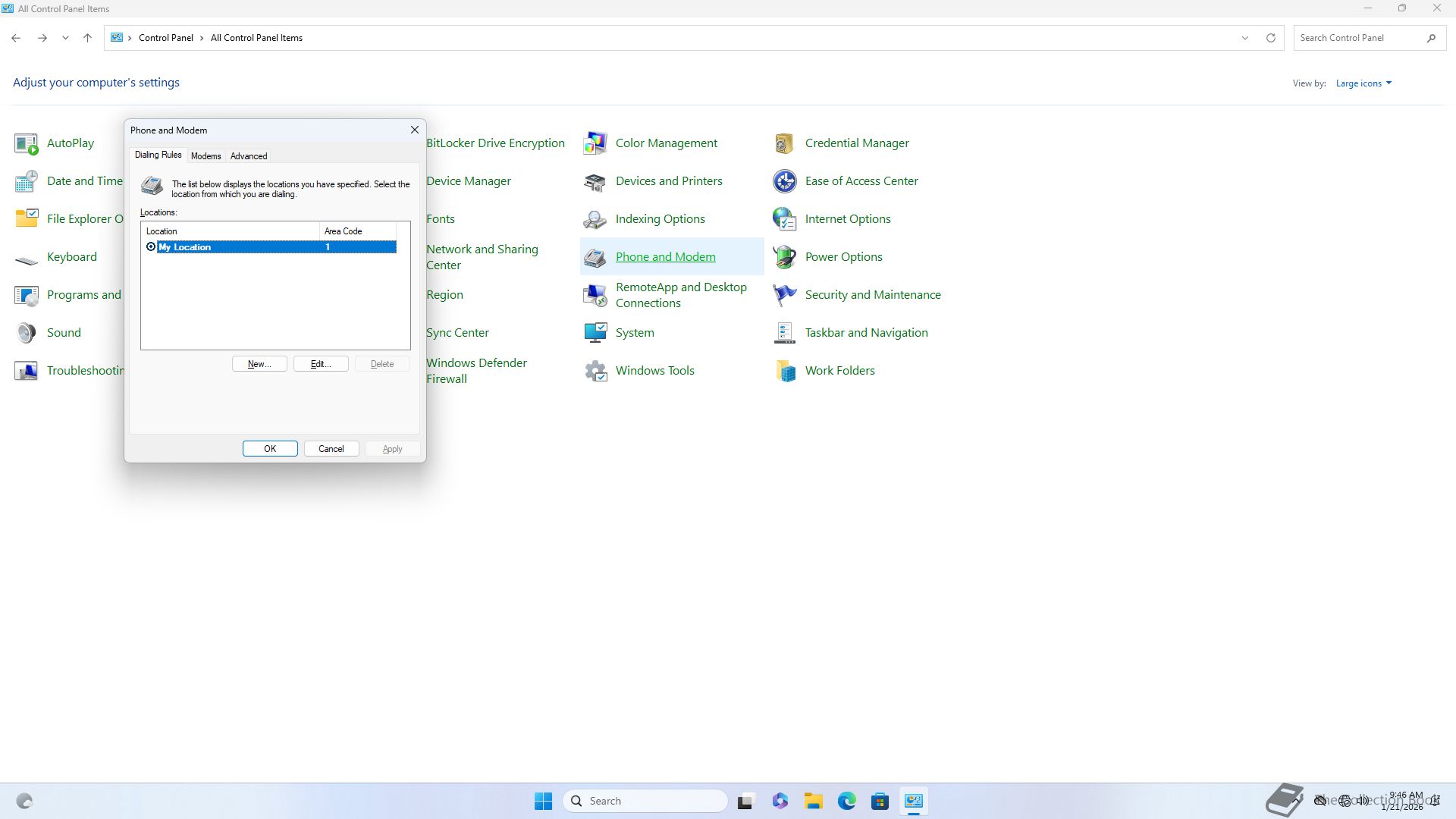Open the Credential Manager icon
Viewport: 1456px width, 819px height.
coord(784,143)
